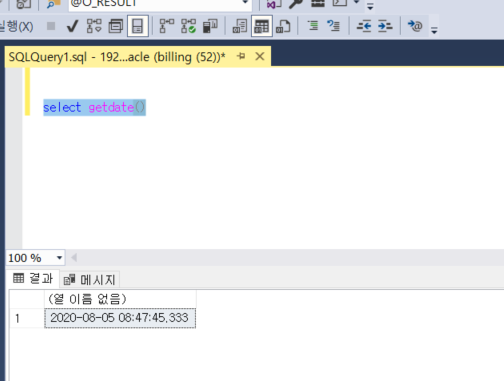Click the wrench properties icon
Viewport: 504px width, 381px height.
(295, 3)
